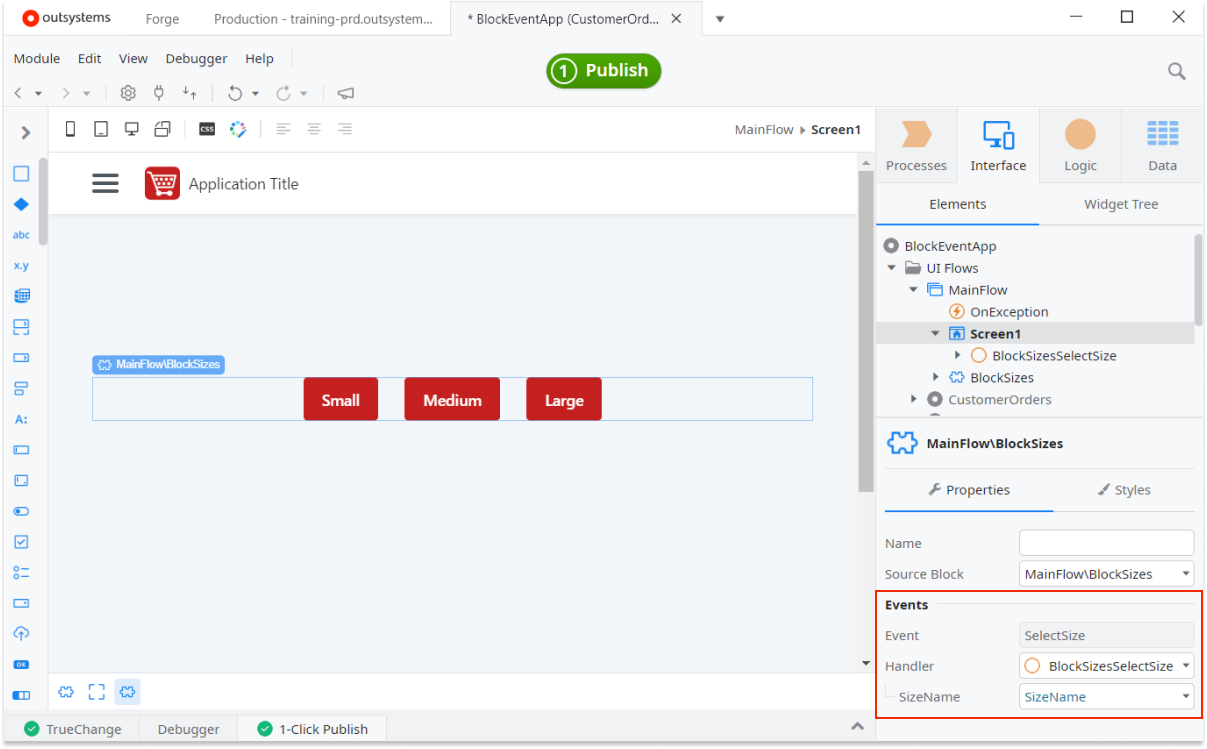Open the CSS style sheet editor
The height and width of the screenshot is (749, 1207).
207,129
